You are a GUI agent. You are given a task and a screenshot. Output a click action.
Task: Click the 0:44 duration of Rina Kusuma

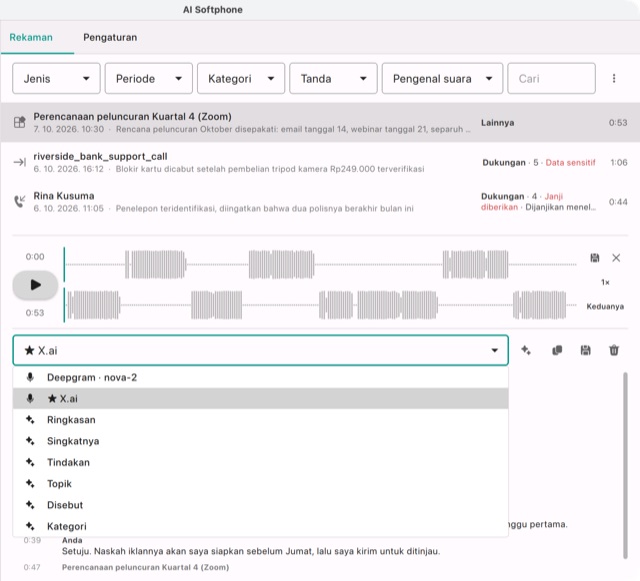pos(618,202)
